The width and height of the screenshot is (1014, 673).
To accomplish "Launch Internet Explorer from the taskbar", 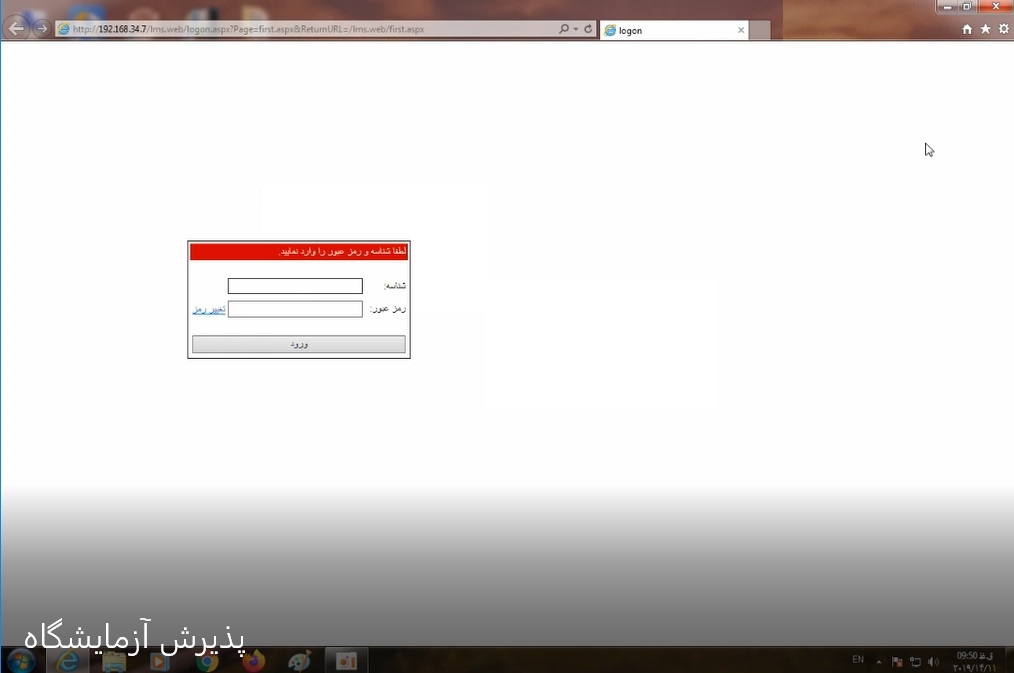I will click(68, 660).
